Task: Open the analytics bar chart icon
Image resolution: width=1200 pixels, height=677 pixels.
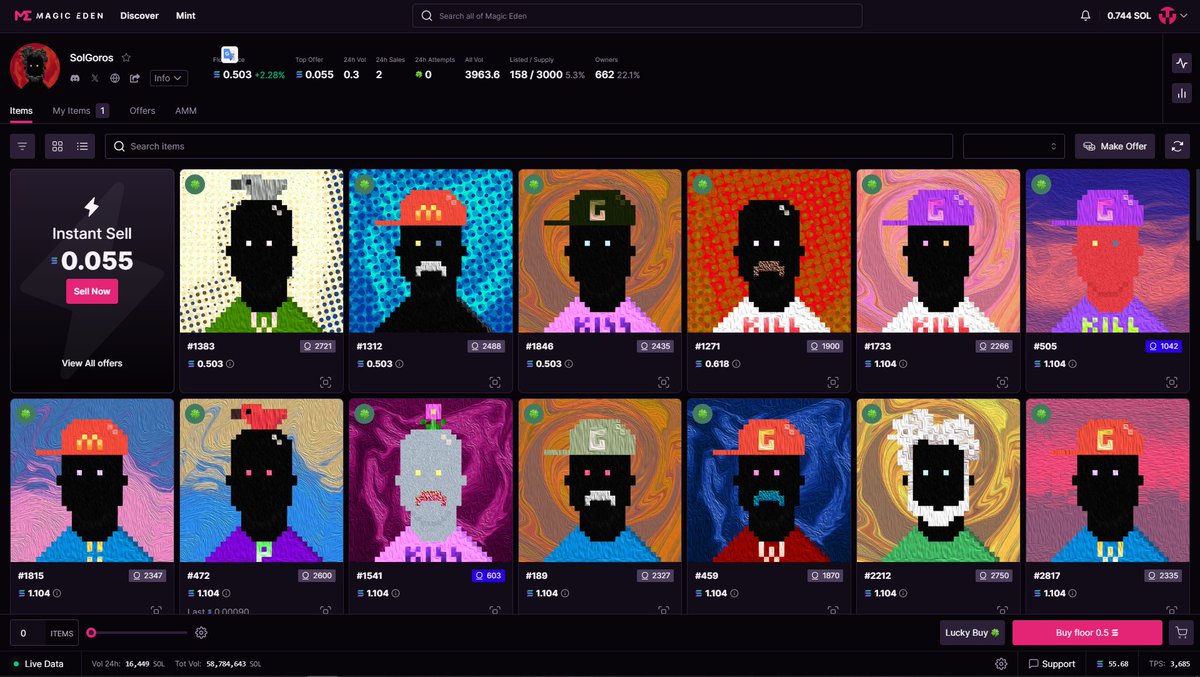Action: tap(1180, 93)
